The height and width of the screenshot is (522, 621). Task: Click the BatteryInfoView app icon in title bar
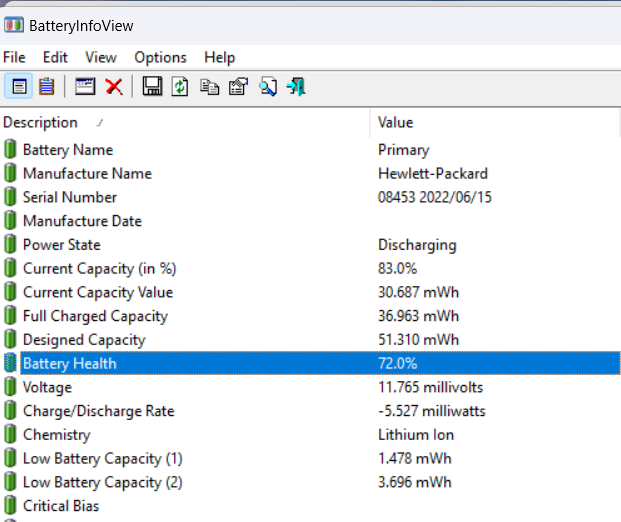point(14,25)
